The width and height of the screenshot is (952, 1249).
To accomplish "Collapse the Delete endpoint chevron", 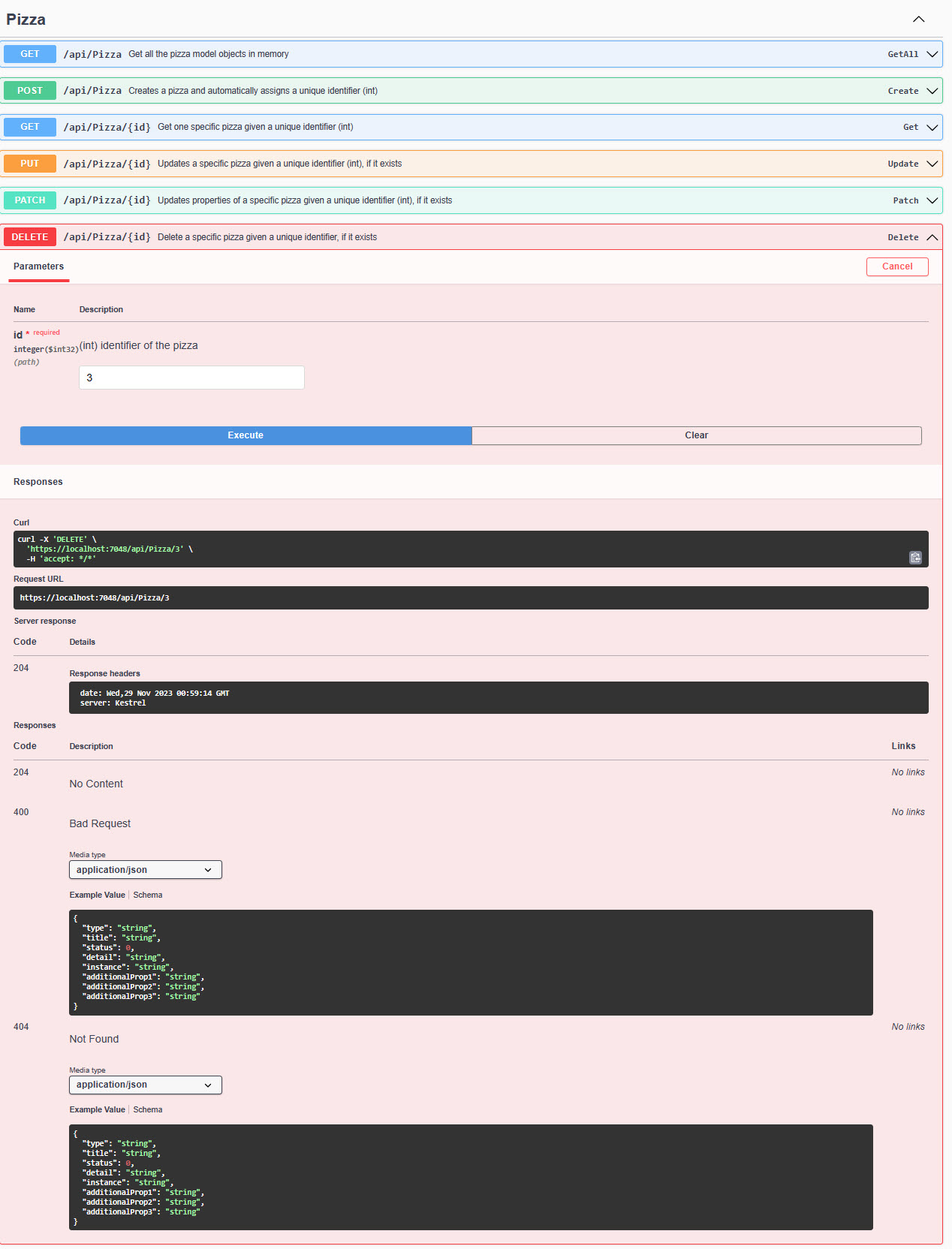I will tap(932, 237).
